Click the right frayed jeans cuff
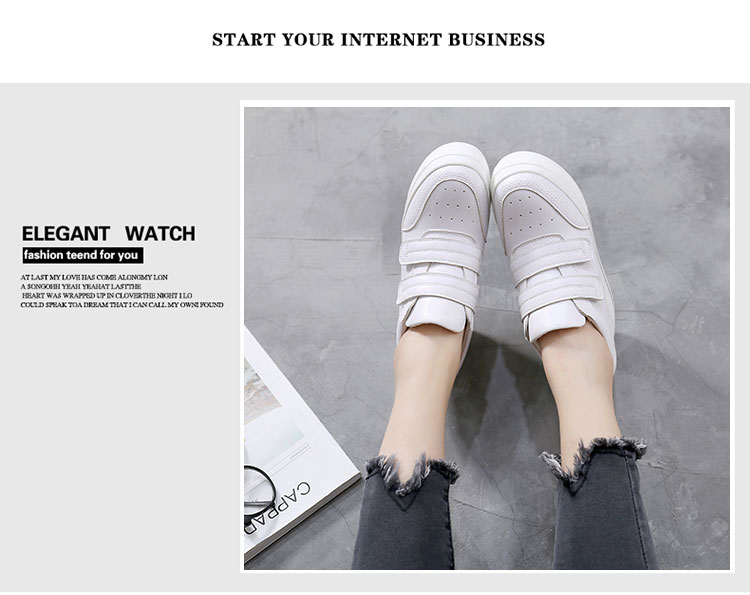 tap(595, 459)
